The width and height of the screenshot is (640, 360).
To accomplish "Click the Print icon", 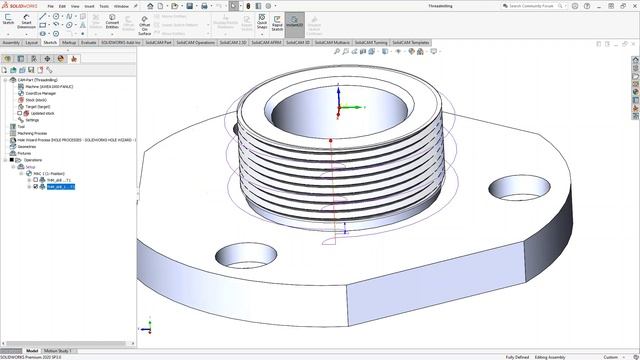I will tap(204, 6).
